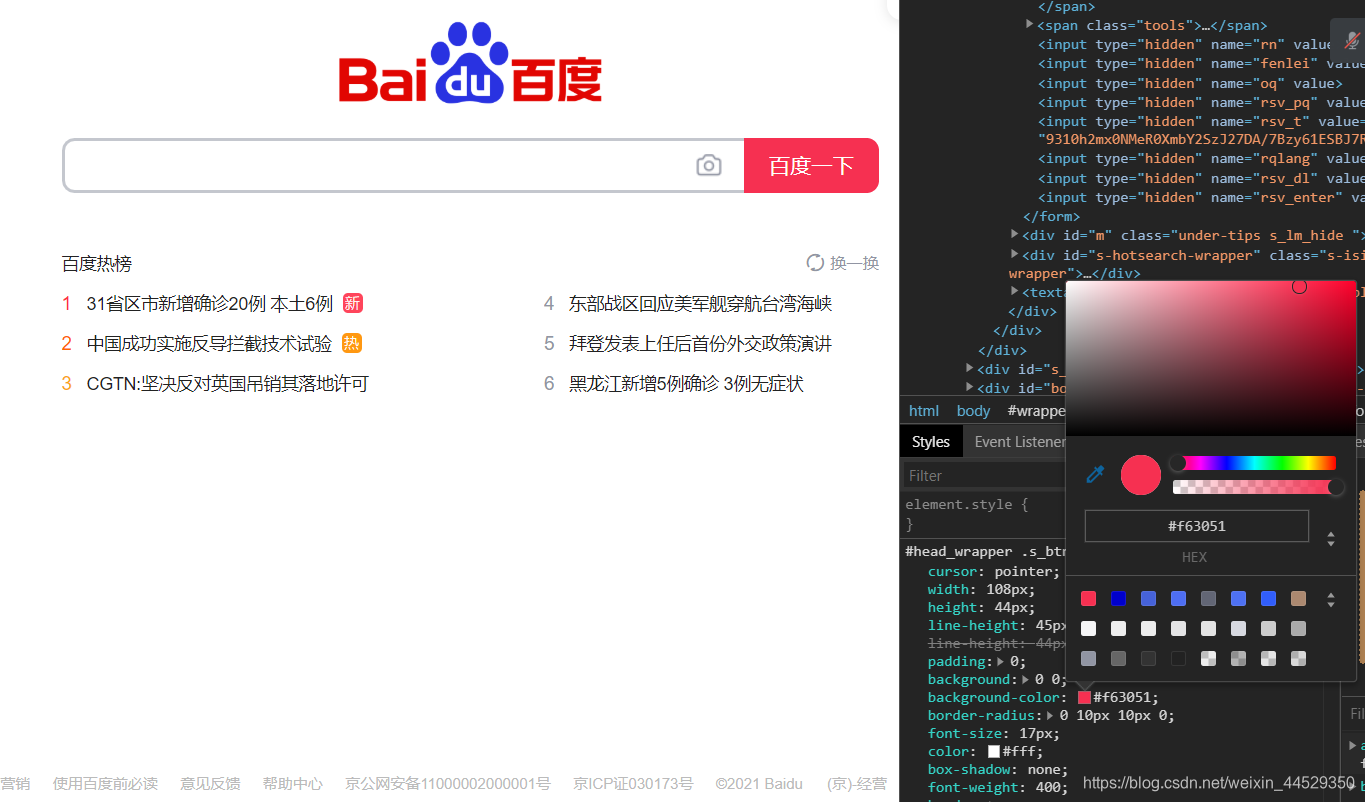The height and width of the screenshot is (802, 1365).
Task: Open the Event Listeners tab
Action: (x=1020, y=441)
